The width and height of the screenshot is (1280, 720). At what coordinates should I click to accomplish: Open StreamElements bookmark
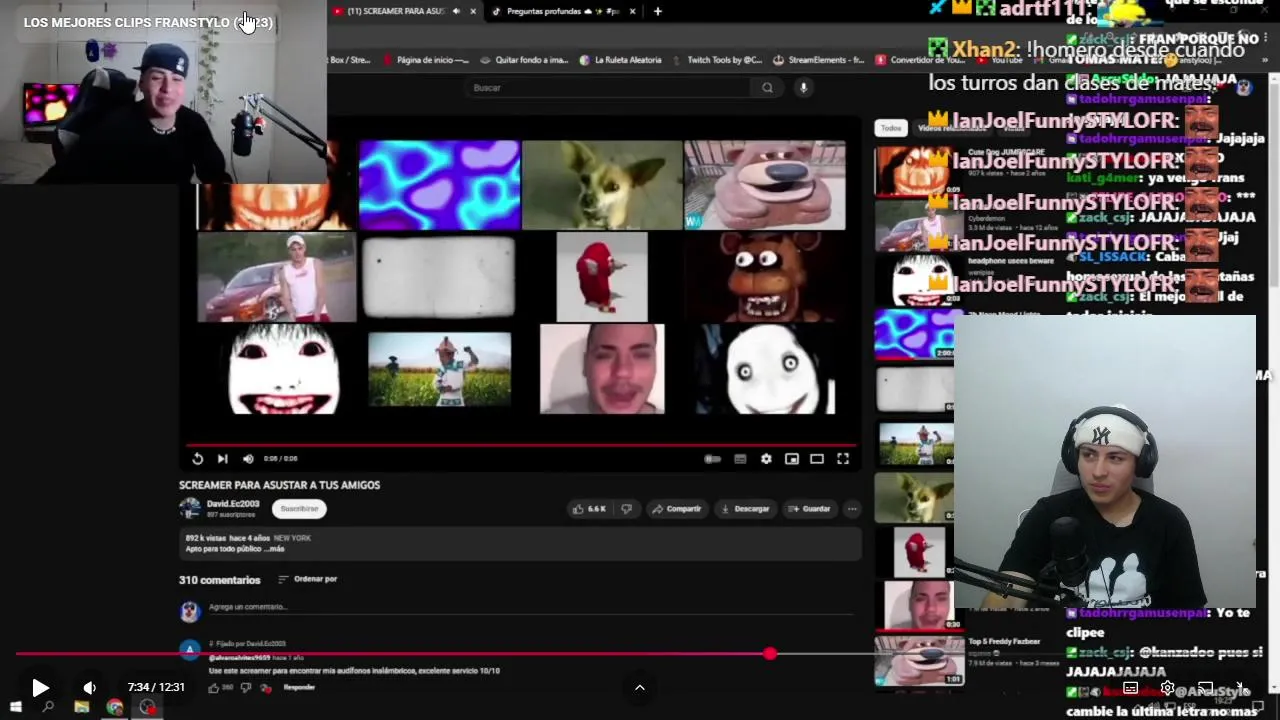pos(819,60)
